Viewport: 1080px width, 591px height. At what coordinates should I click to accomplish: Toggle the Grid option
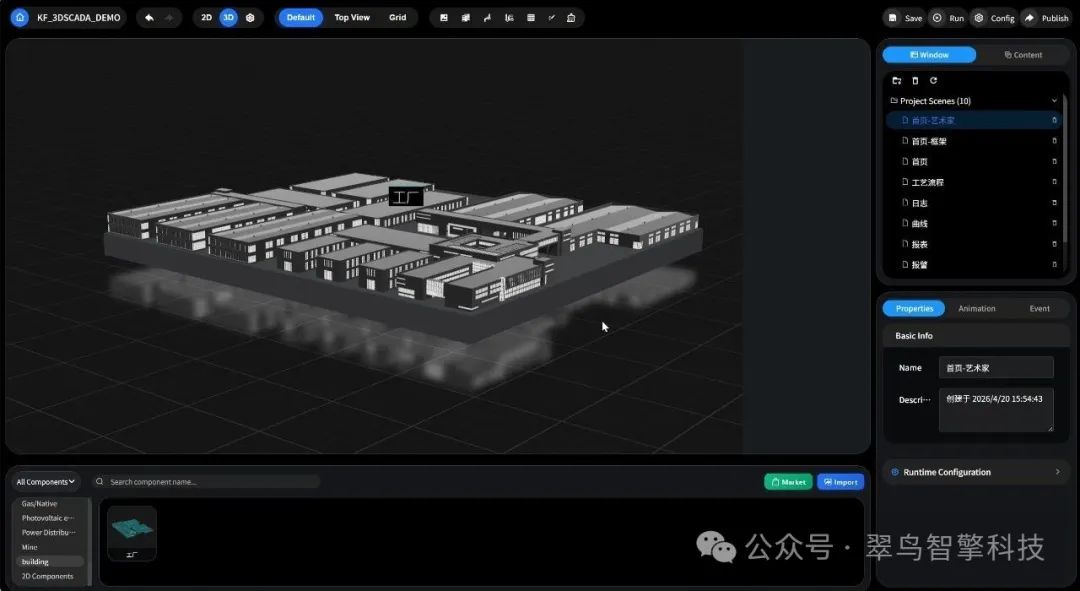point(397,18)
